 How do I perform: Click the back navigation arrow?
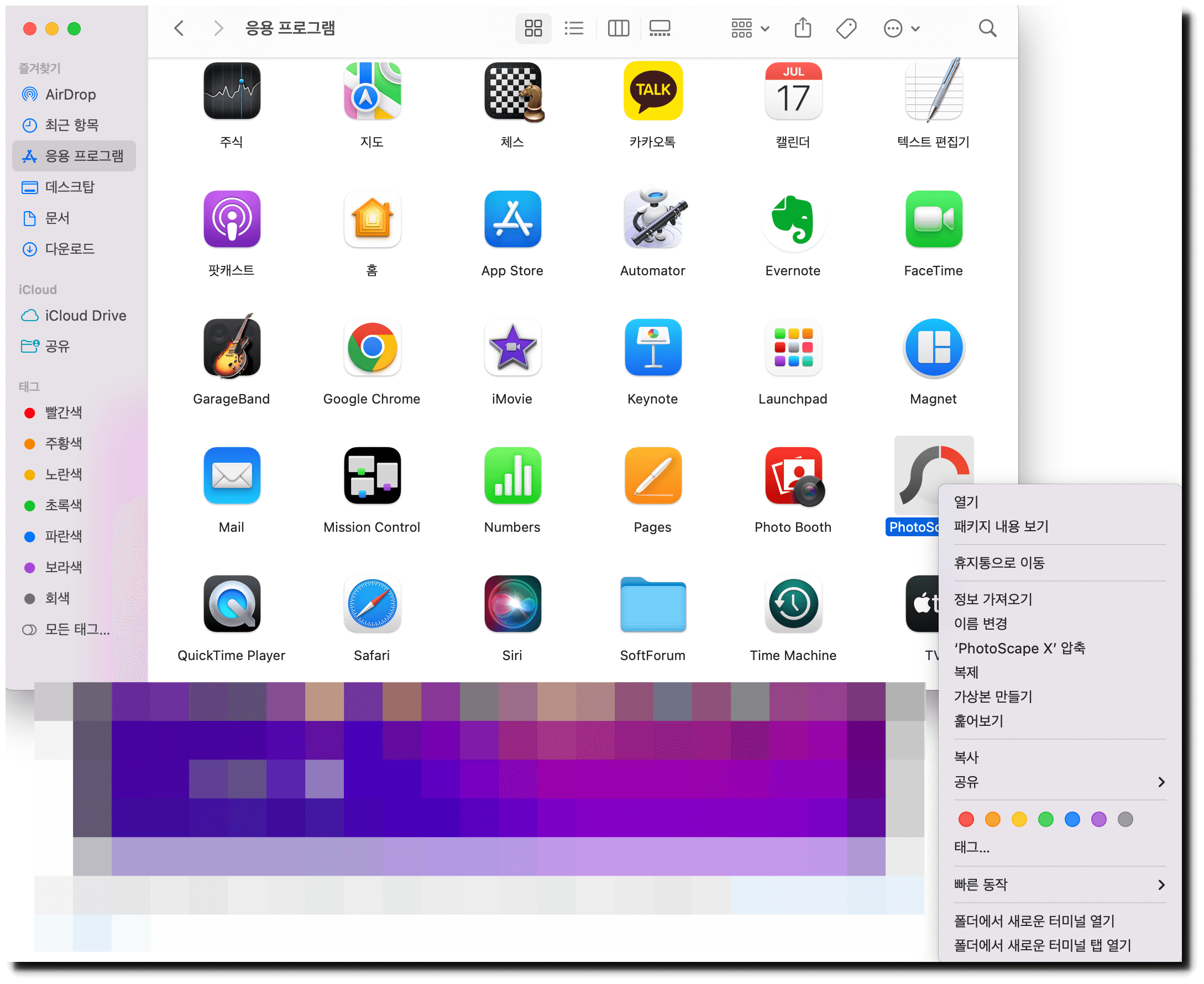coord(179,28)
